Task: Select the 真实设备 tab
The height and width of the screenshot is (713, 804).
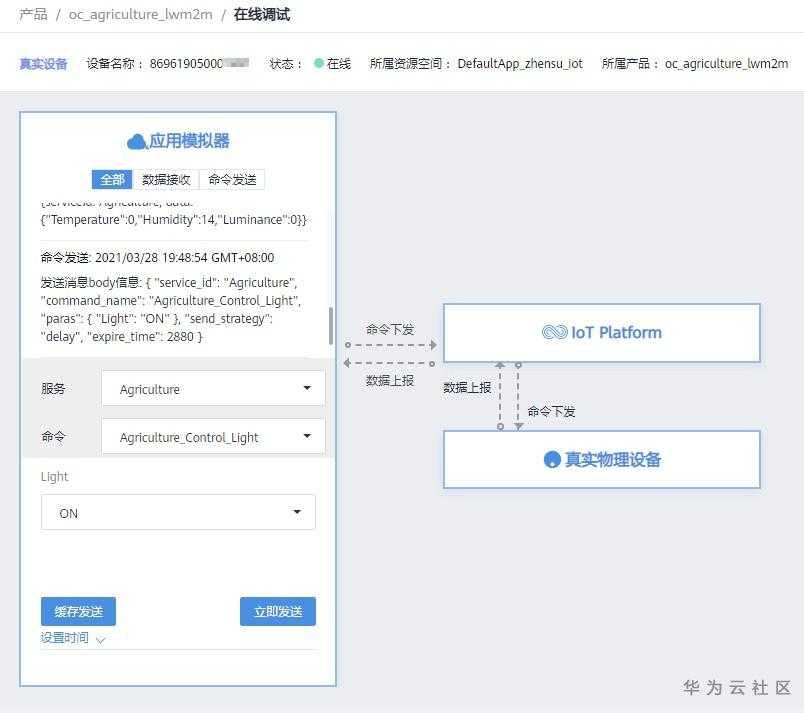Action: [x=44, y=64]
